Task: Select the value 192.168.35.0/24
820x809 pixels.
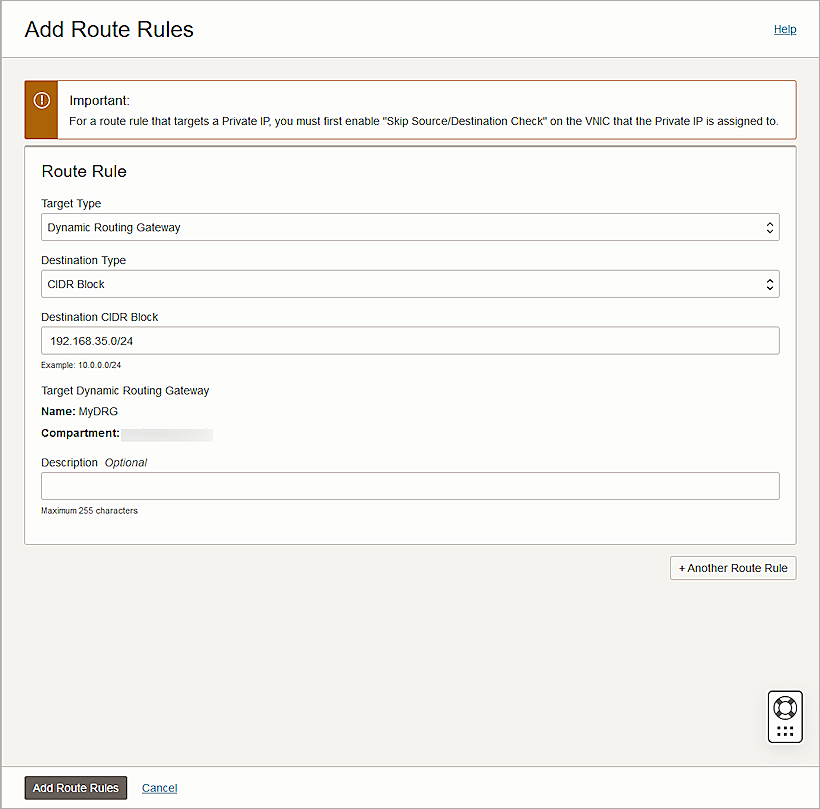Action: [93, 340]
